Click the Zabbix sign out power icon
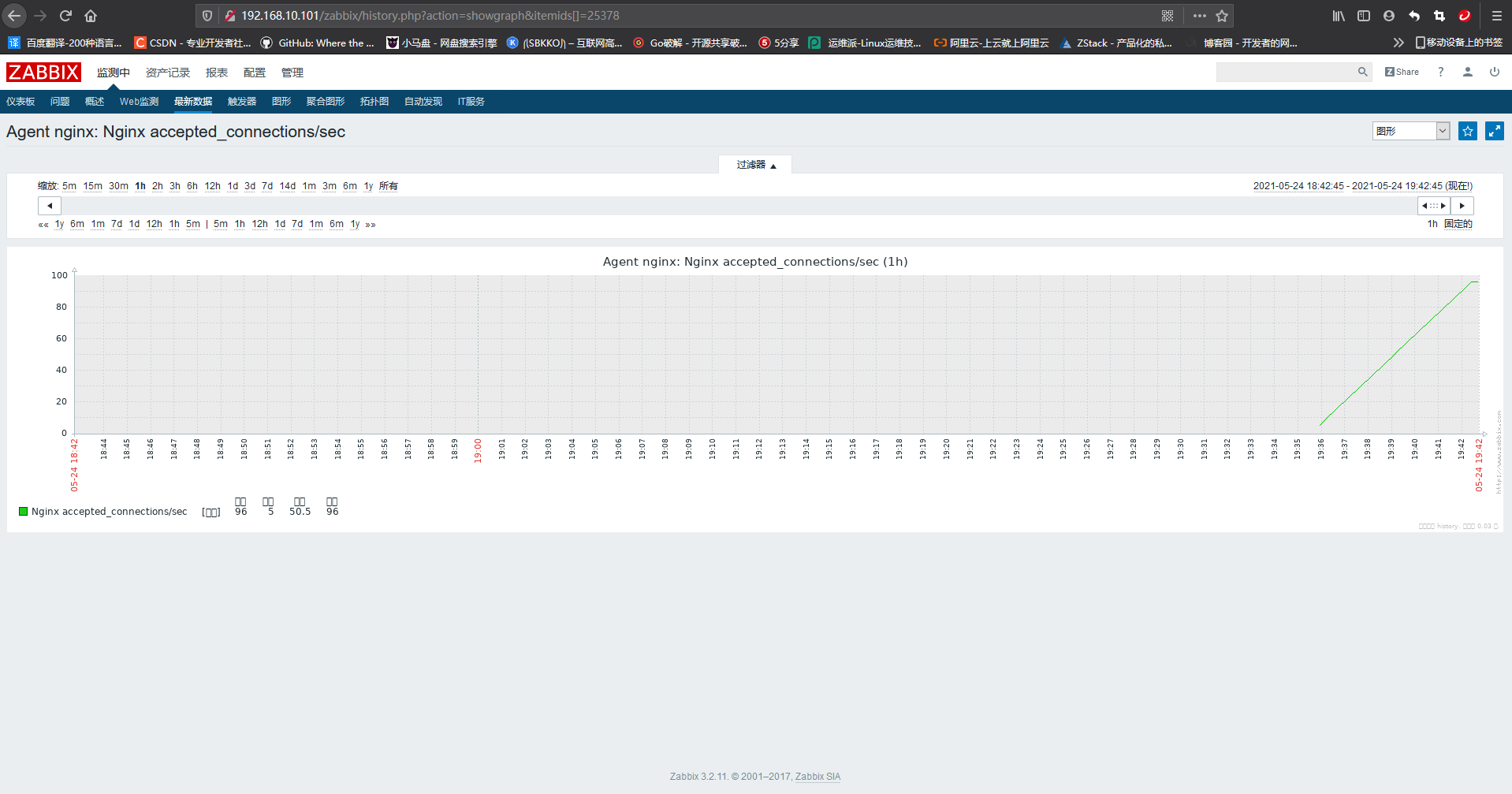 click(x=1494, y=72)
